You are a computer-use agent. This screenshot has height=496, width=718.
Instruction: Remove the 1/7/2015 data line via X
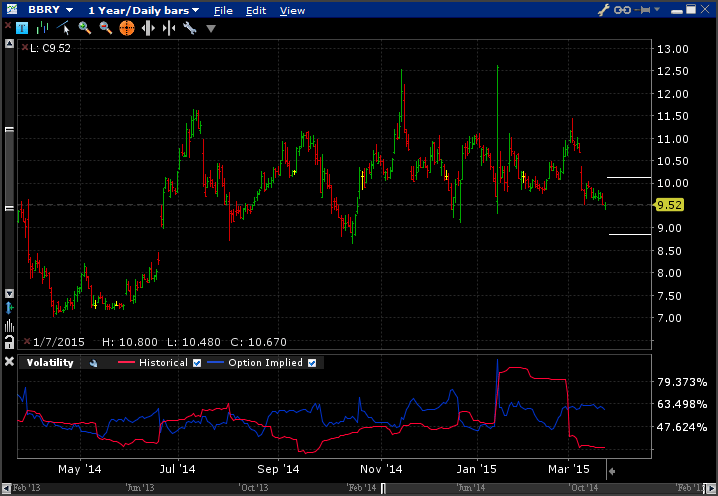27,341
